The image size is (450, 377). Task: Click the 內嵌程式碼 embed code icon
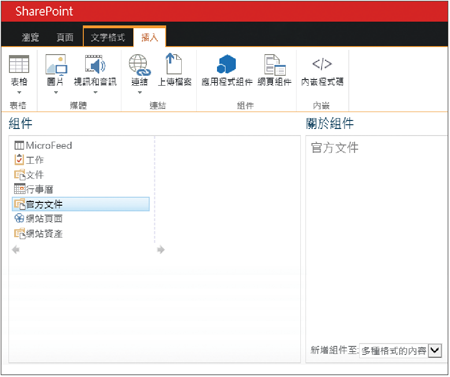click(322, 64)
